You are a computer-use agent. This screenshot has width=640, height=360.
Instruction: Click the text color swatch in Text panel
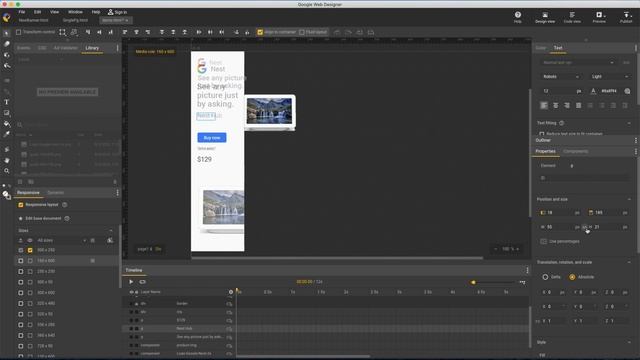(x=593, y=91)
